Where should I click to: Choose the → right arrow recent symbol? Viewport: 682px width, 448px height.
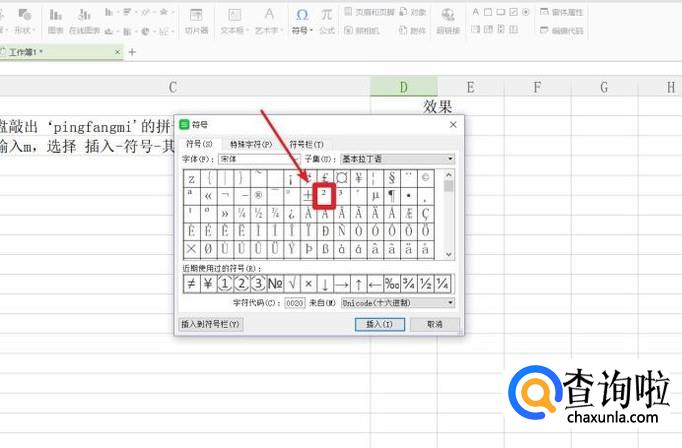pyautogui.click(x=342, y=284)
